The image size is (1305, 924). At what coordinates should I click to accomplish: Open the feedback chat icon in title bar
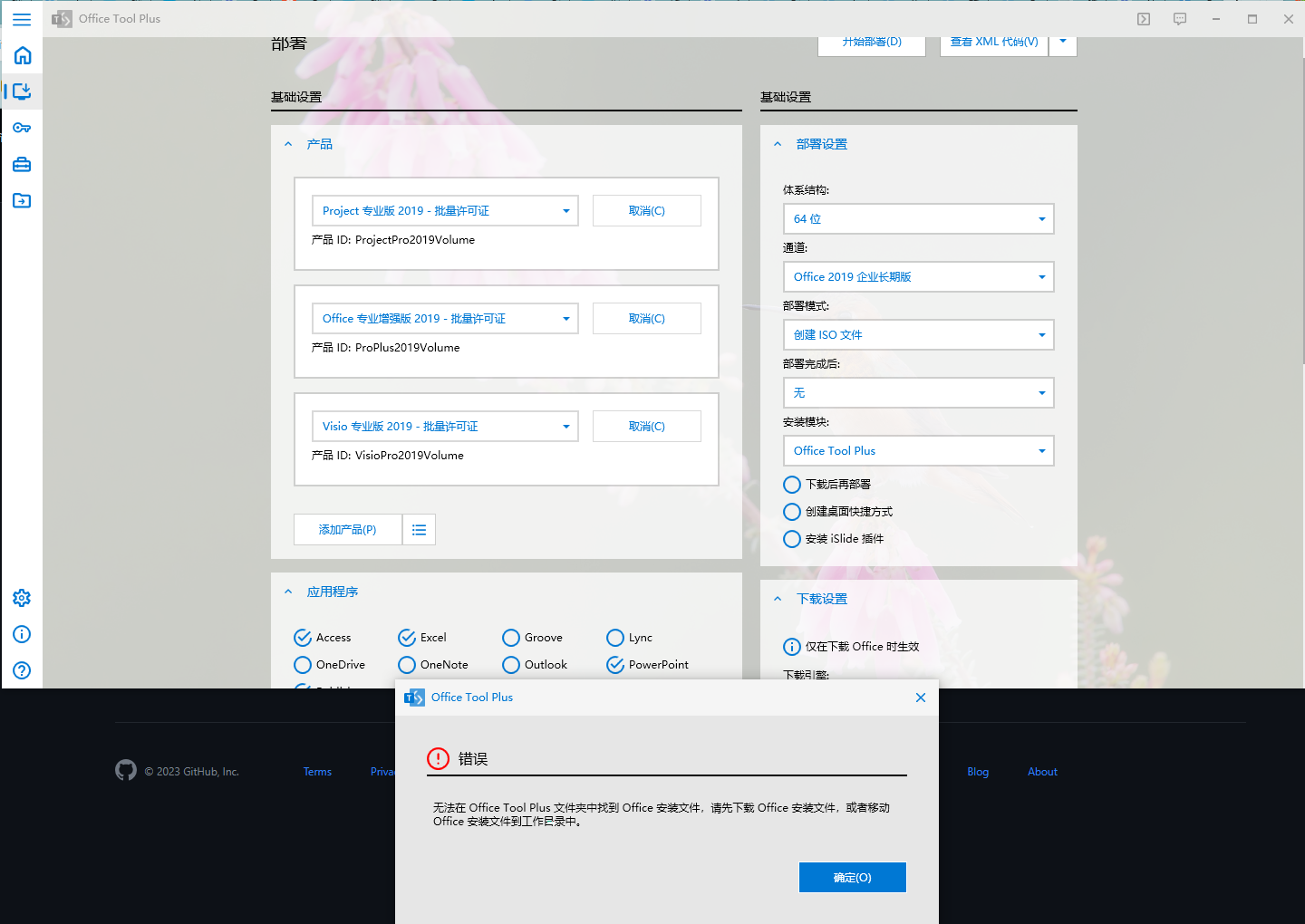click(1179, 18)
